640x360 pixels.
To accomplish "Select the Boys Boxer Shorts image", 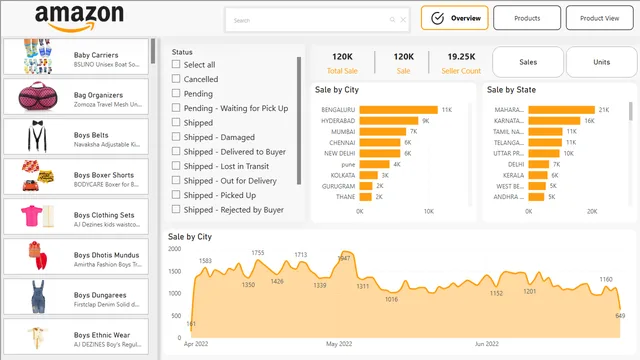I will tap(38, 176).
